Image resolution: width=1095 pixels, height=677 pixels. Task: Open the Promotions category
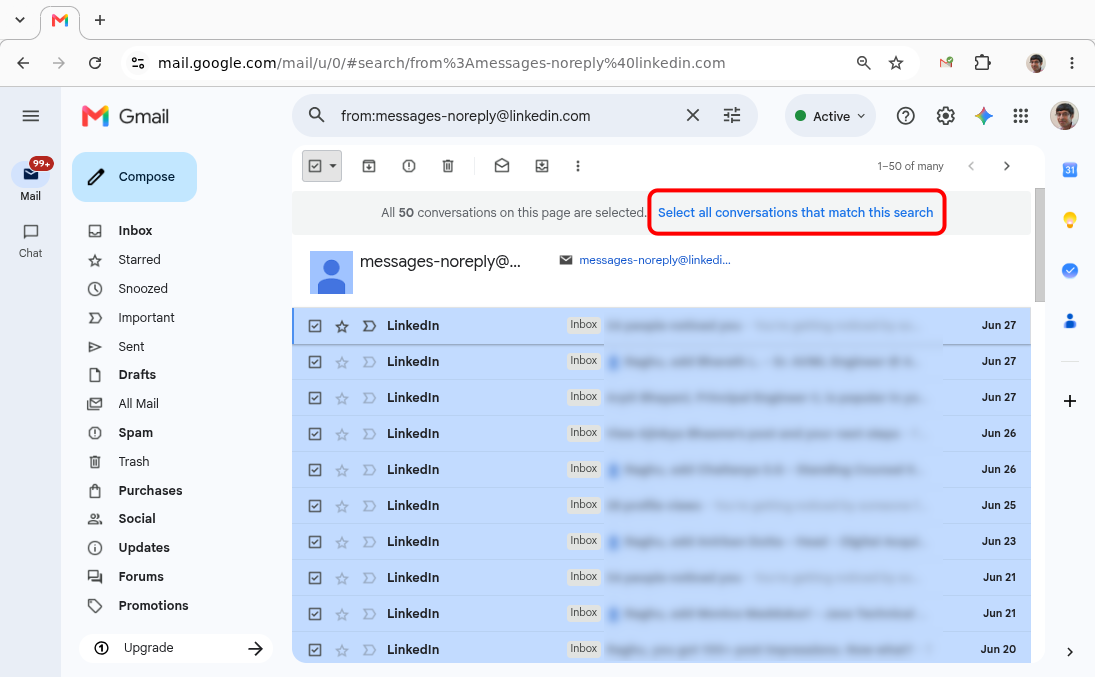click(153, 606)
